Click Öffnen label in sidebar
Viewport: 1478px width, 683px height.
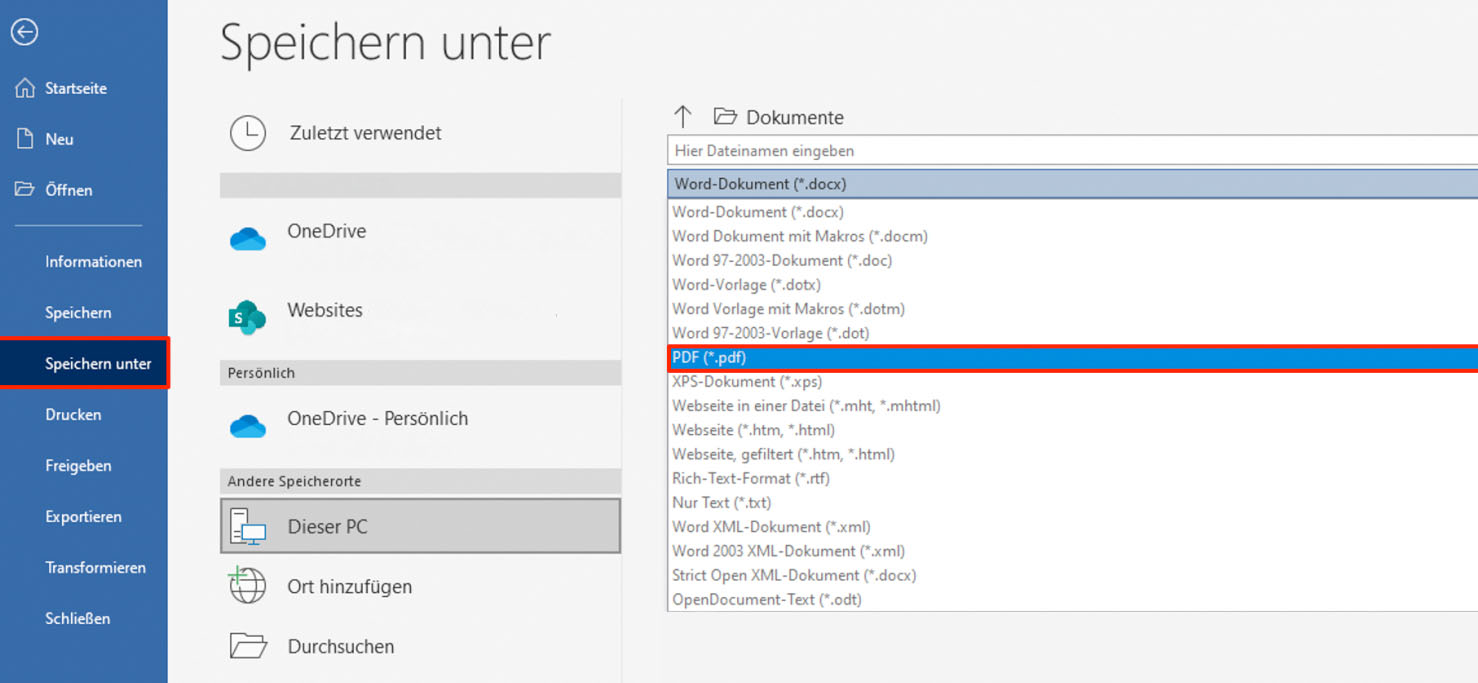click(68, 190)
